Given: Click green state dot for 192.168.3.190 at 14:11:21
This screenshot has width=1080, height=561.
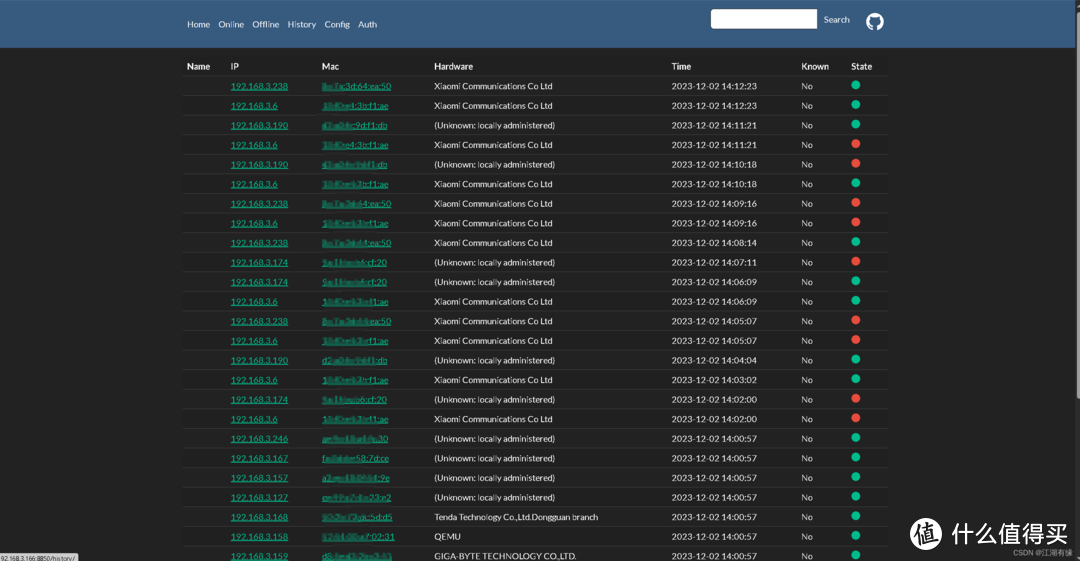Looking at the screenshot, I should coord(855,125).
